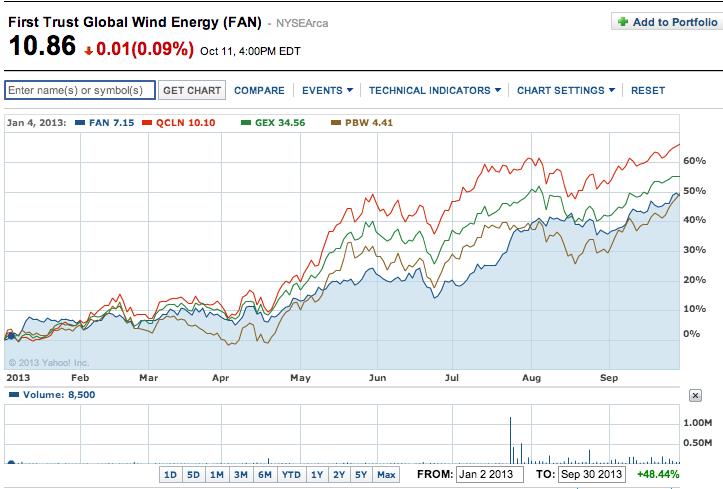Click the May label on the time axis
Image resolution: width=723 pixels, height=489 pixels.
tap(300, 378)
